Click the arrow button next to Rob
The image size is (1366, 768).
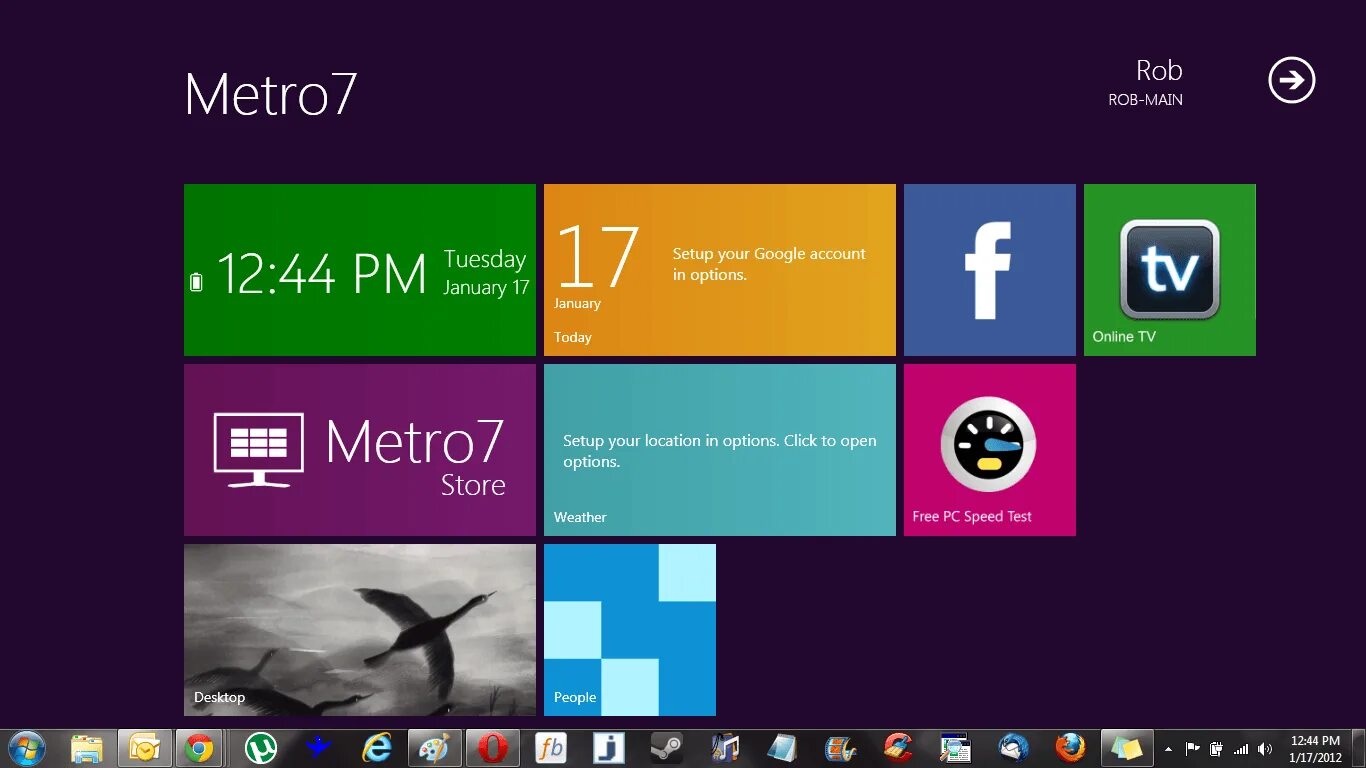pyautogui.click(x=1292, y=80)
